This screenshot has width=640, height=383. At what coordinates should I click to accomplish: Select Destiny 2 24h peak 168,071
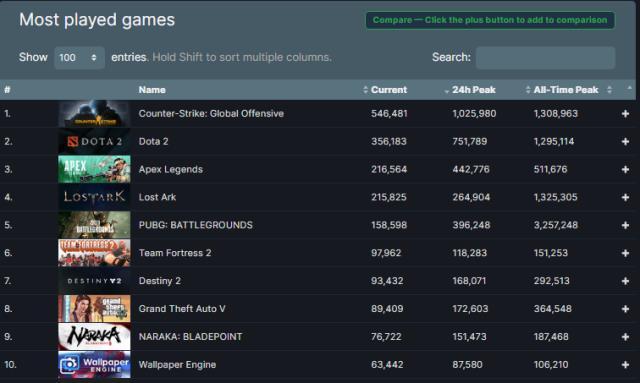coord(469,281)
